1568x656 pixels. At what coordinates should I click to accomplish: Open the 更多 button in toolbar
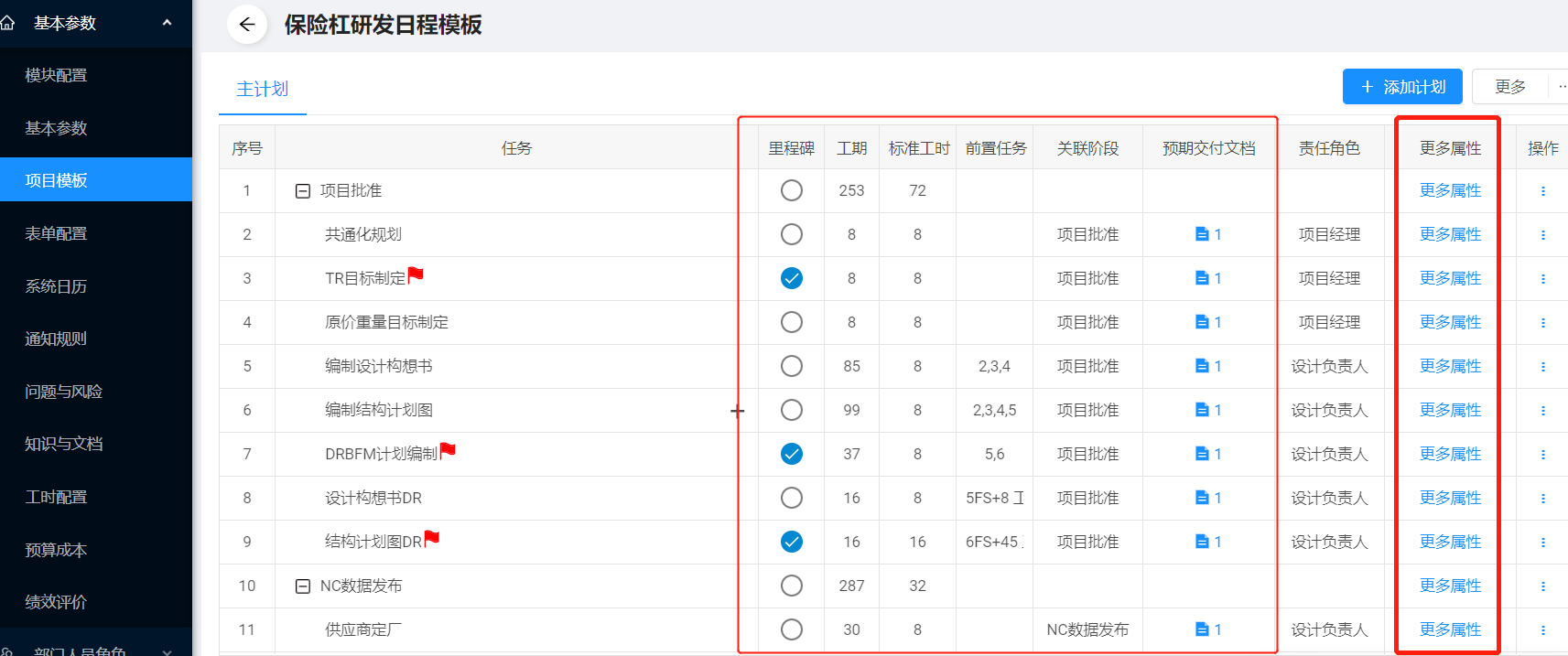1509,87
